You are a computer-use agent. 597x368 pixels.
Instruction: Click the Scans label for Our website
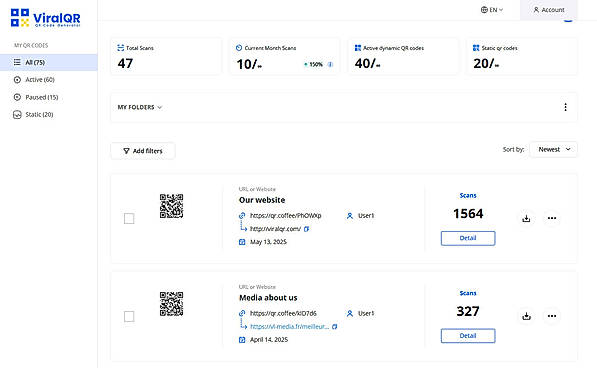click(468, 196)
